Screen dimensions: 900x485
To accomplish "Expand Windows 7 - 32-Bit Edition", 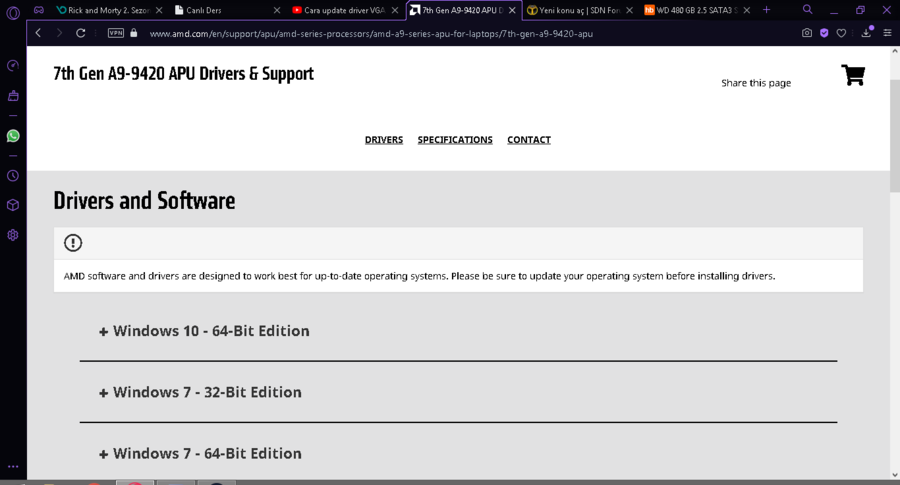I will tap(200, 393).
